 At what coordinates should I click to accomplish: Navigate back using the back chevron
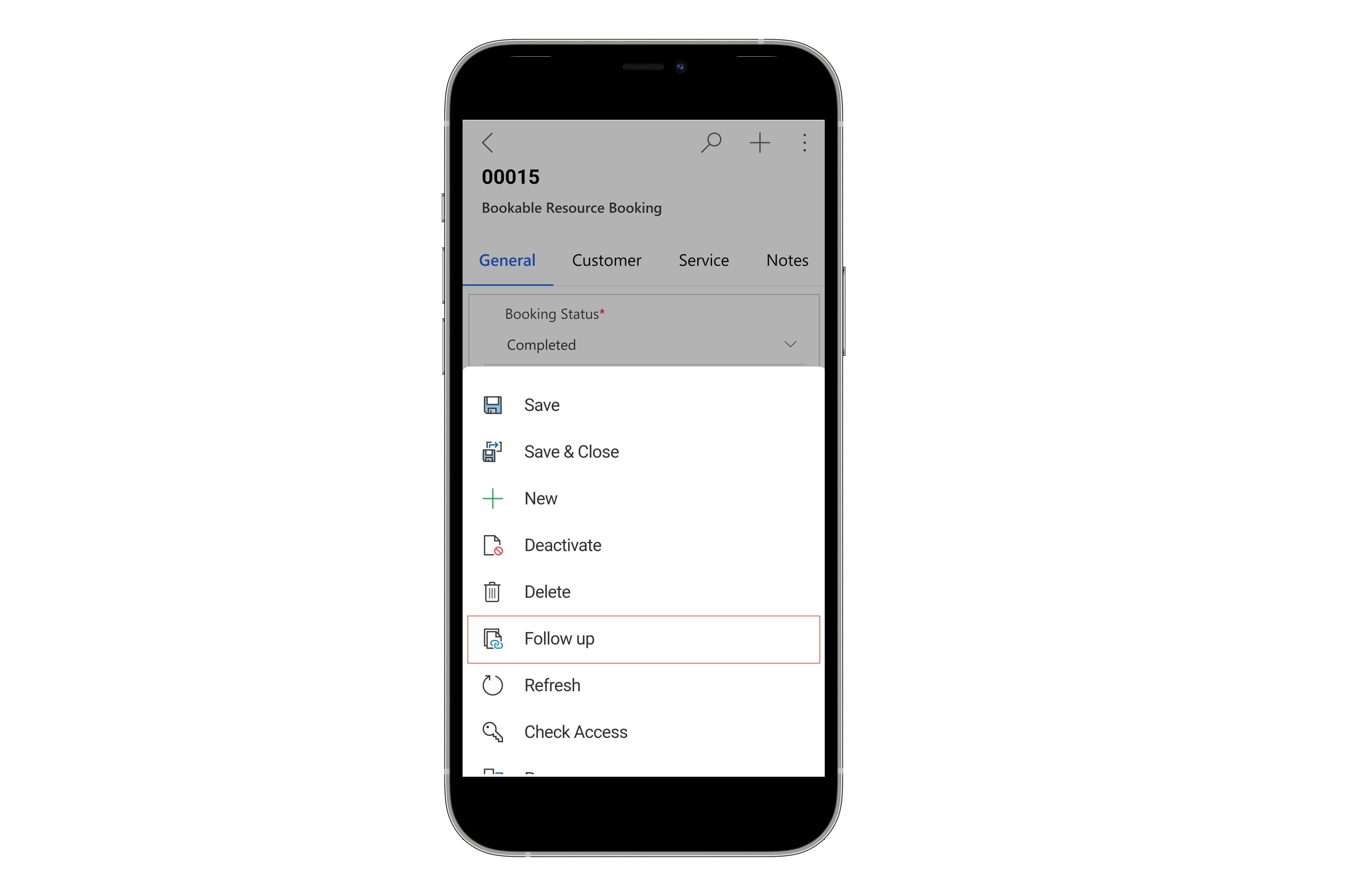point(487,141)
